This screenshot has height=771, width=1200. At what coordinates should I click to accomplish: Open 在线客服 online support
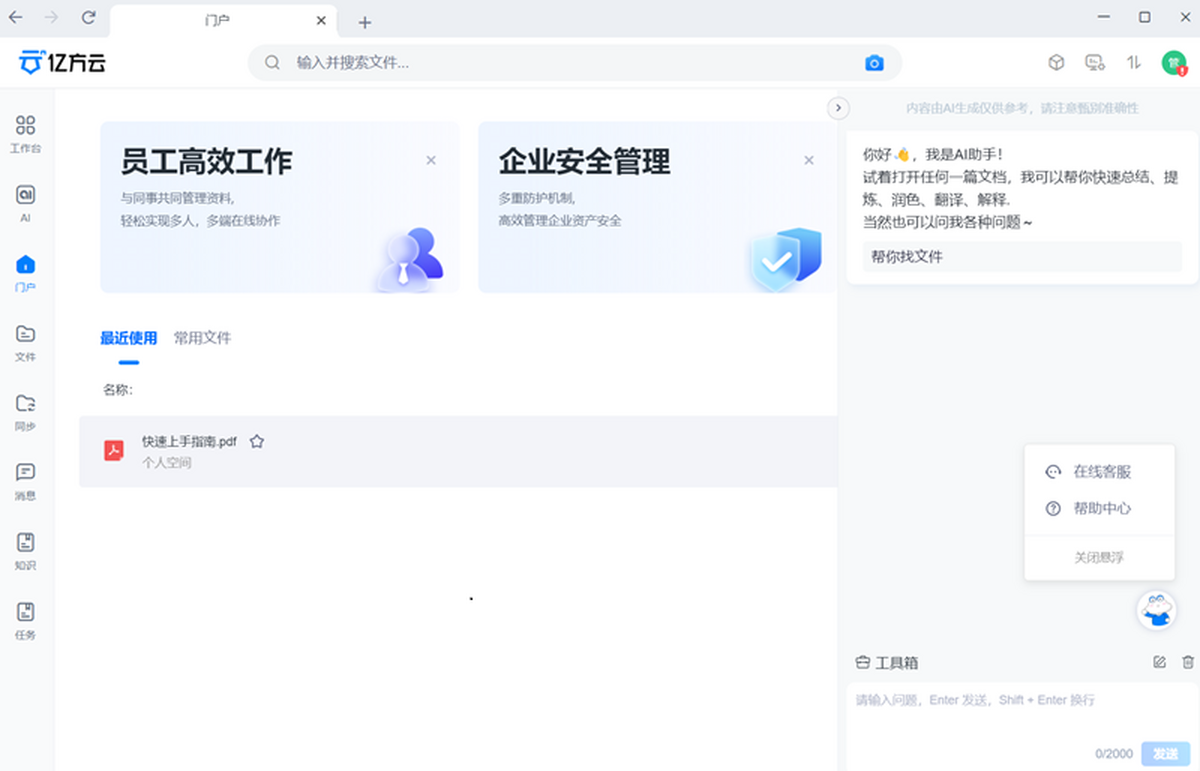(1101, 472)
